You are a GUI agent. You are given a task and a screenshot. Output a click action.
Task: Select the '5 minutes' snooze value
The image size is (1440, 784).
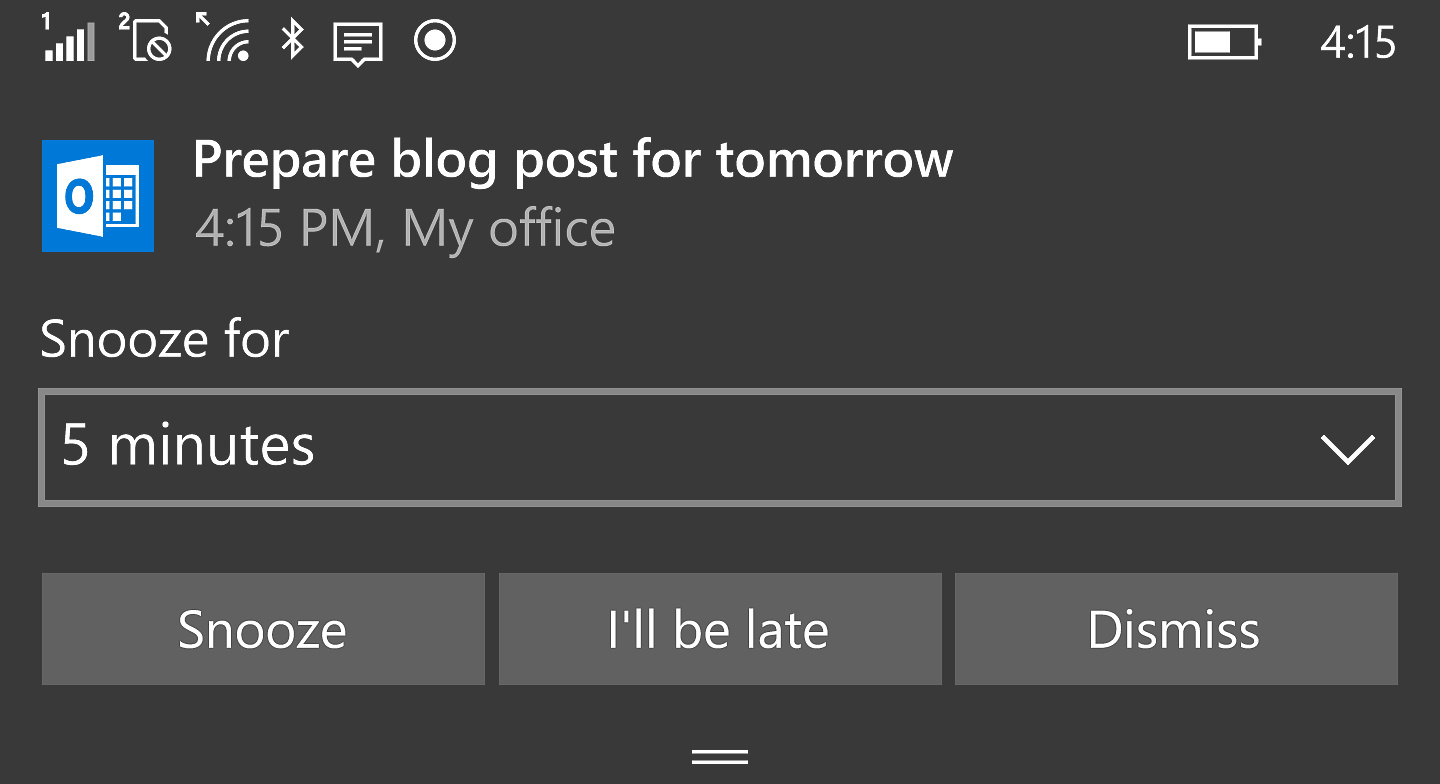pyautogui.click(x=189, y=445)
